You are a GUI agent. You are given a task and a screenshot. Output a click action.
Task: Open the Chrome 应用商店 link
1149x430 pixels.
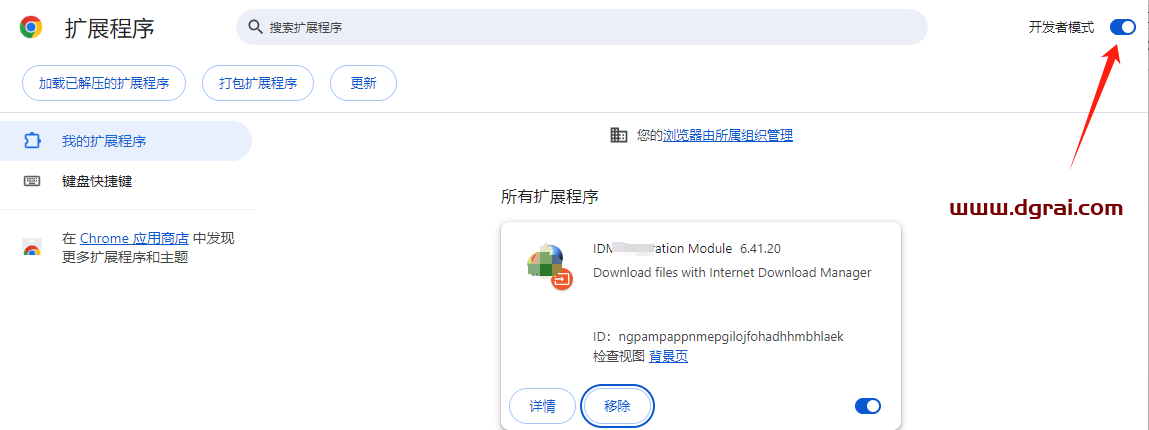pyautogui.click(x=134, y=238)
